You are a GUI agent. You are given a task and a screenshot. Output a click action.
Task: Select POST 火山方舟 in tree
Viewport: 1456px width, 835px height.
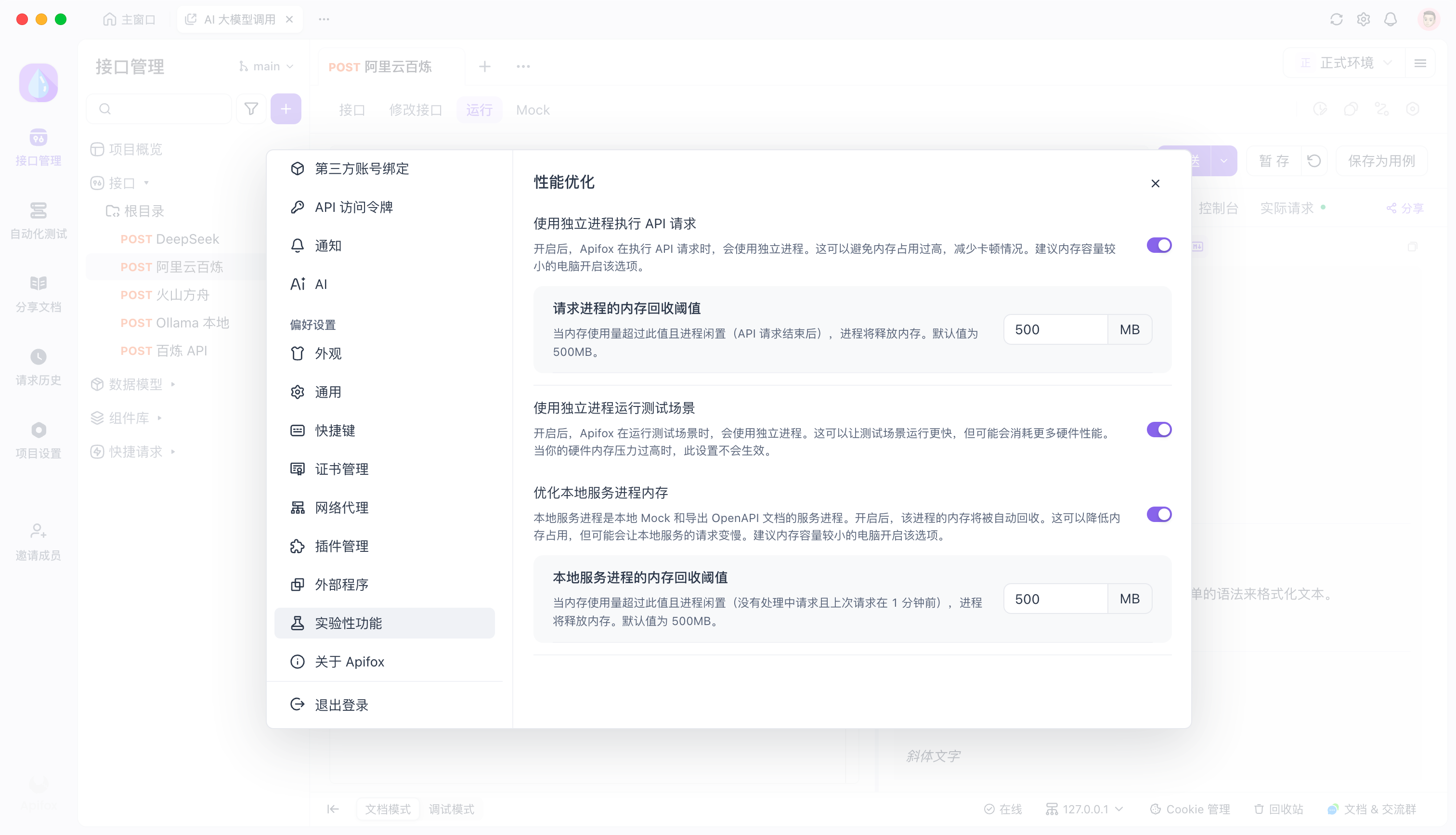[165, 295]
